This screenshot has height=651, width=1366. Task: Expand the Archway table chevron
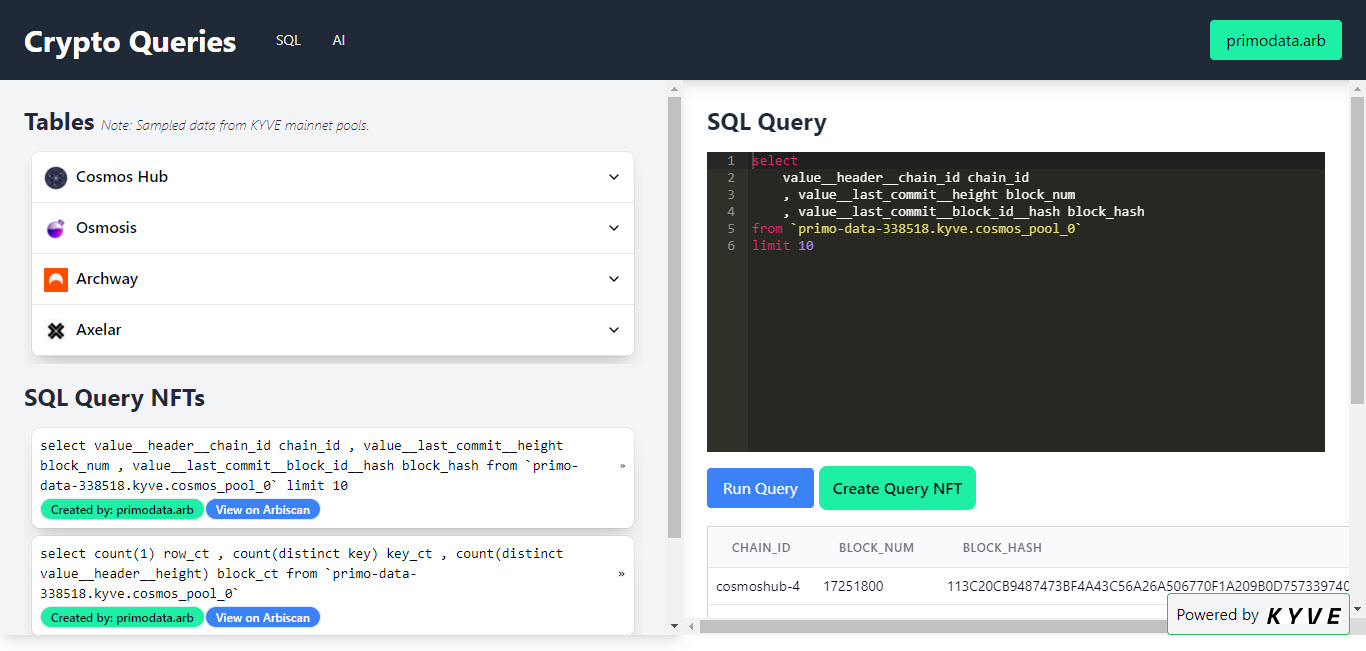614,279
